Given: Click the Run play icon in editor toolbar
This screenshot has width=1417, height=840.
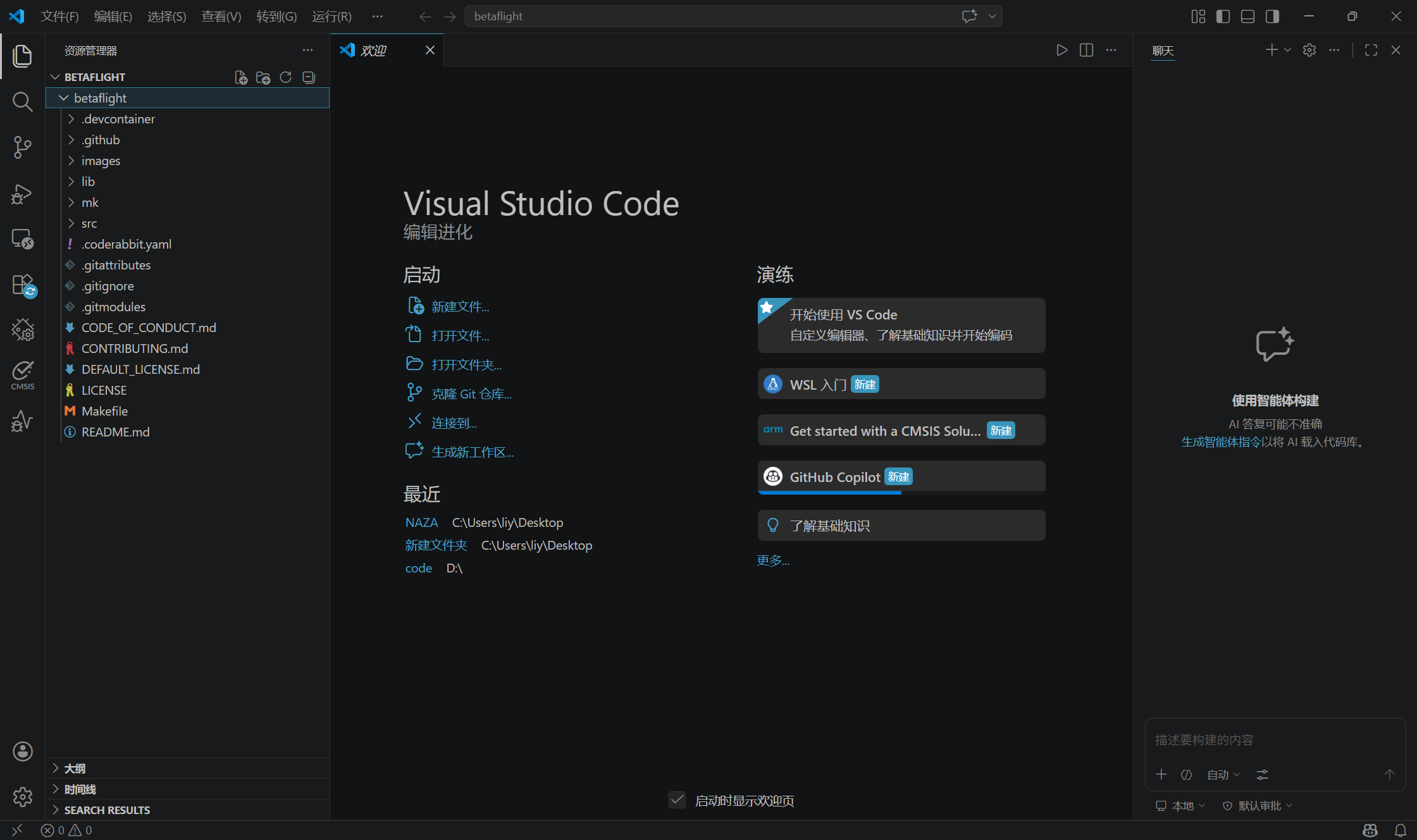Looking at the screenshot, I should click(1061, 50).
